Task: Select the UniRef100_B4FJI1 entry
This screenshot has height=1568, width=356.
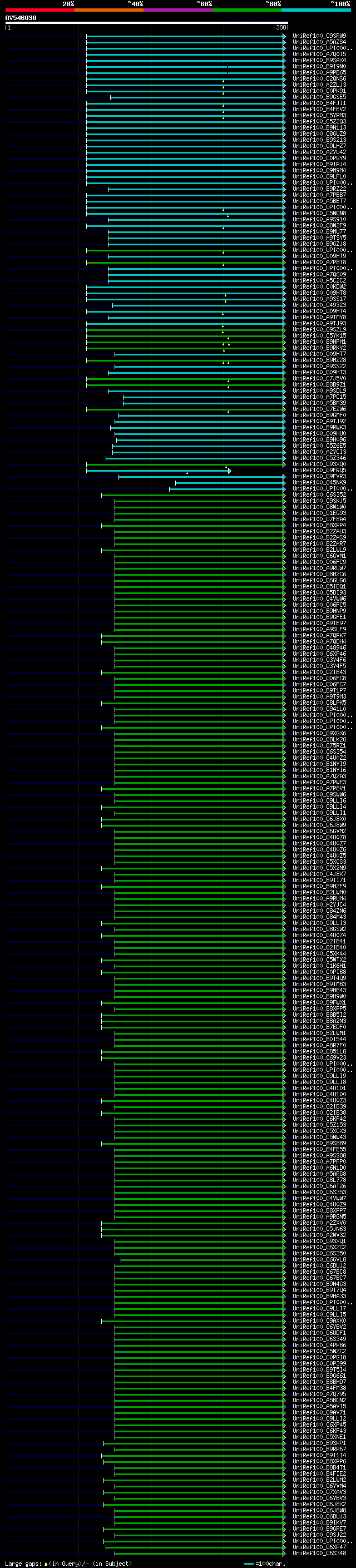Action: point(319,103)
